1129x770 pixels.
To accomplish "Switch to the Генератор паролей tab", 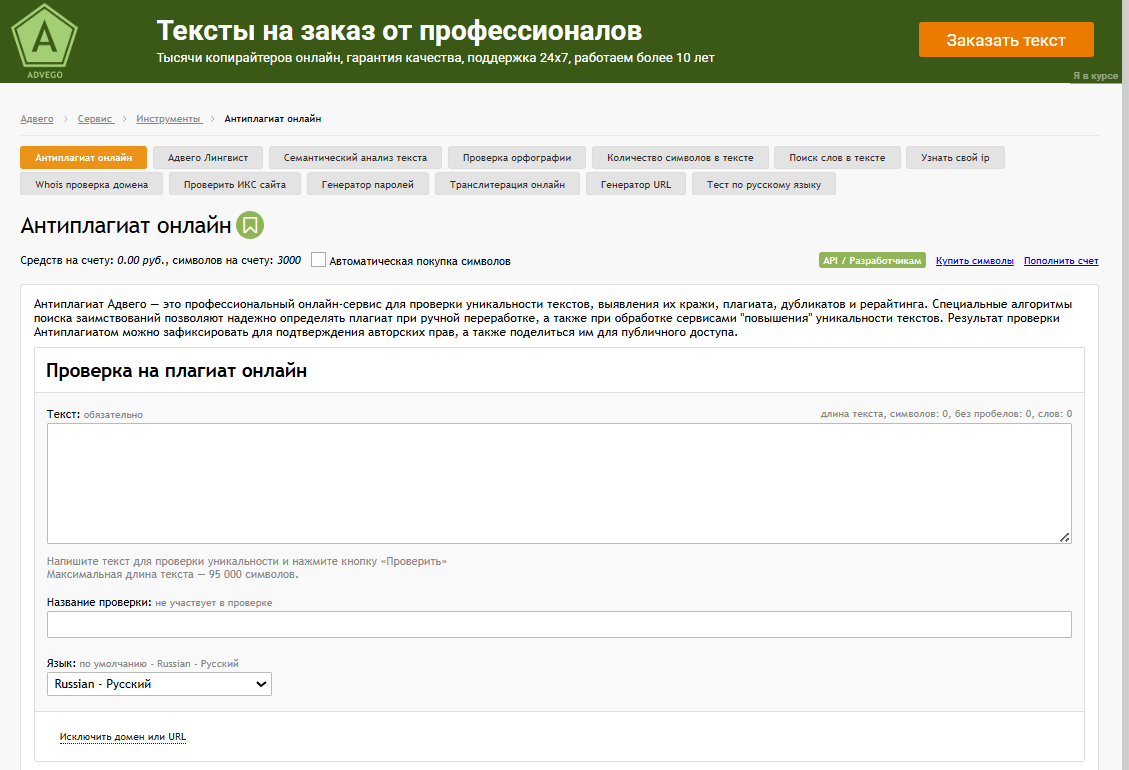I will click(367, 184).
